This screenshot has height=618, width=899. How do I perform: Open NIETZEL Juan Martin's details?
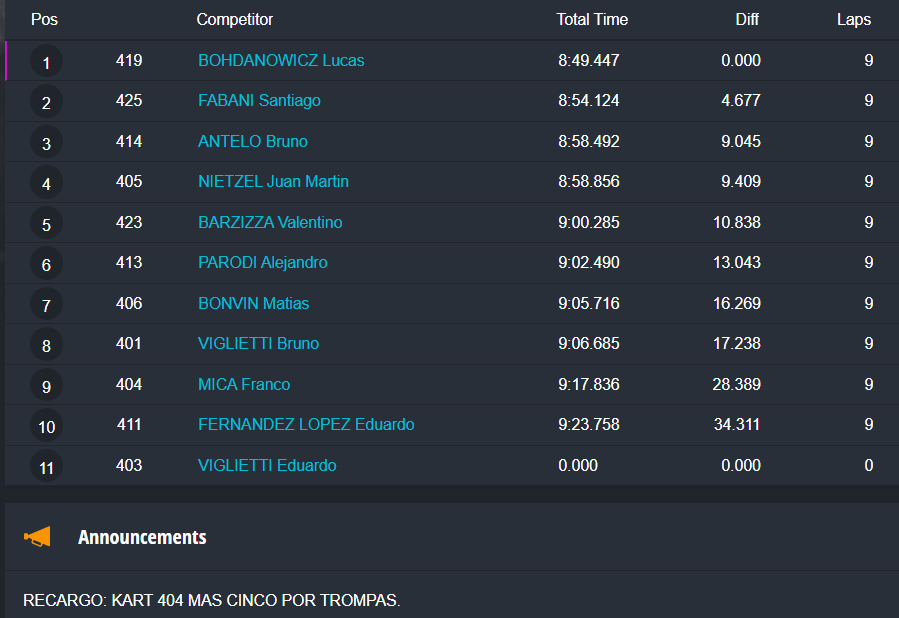tap(273, 181)
